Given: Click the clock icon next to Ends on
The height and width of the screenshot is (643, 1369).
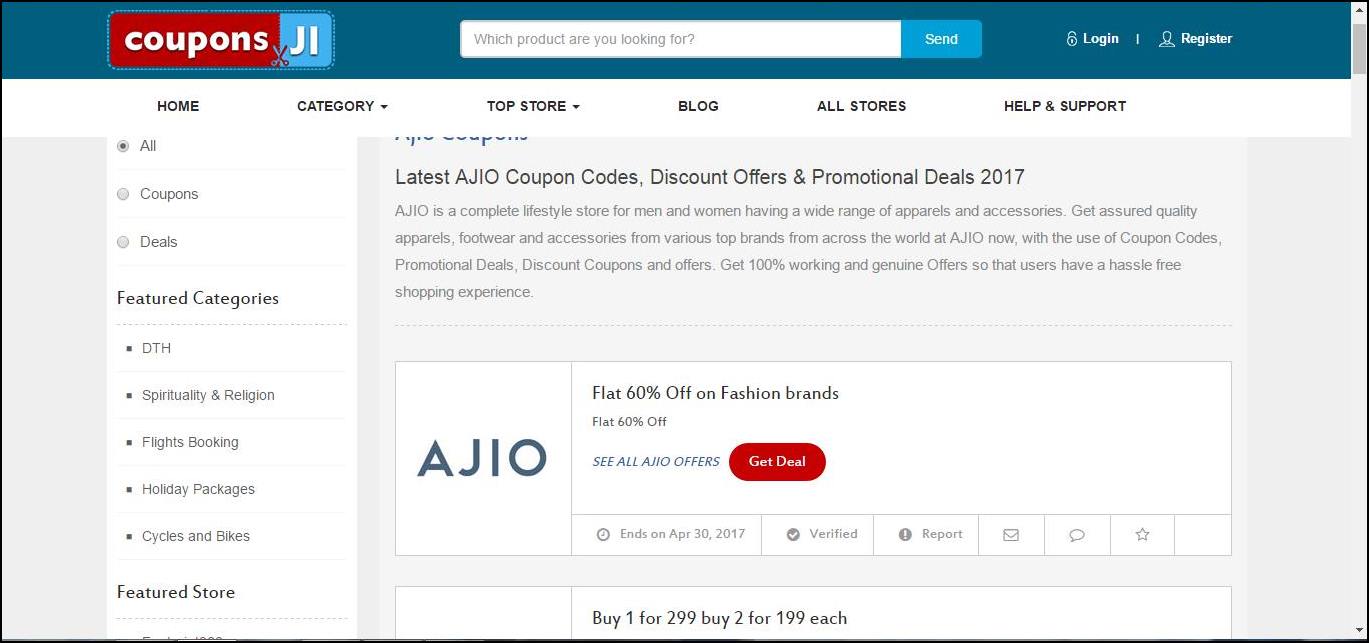Looking at the screenshot, I should 603,535.
